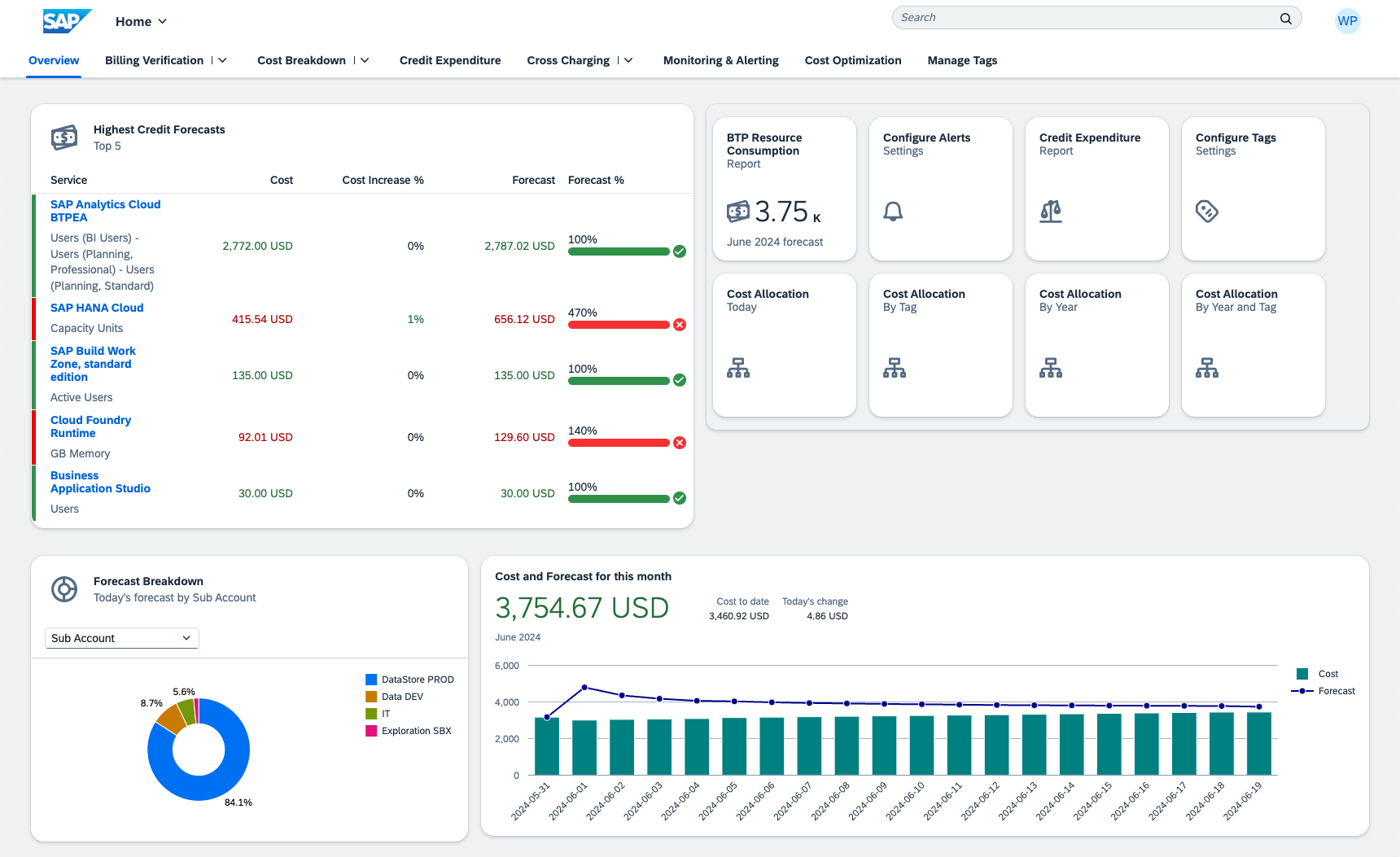
Task: Open the SAP HANA Cloud link
Action: click(x=97, y=308)
